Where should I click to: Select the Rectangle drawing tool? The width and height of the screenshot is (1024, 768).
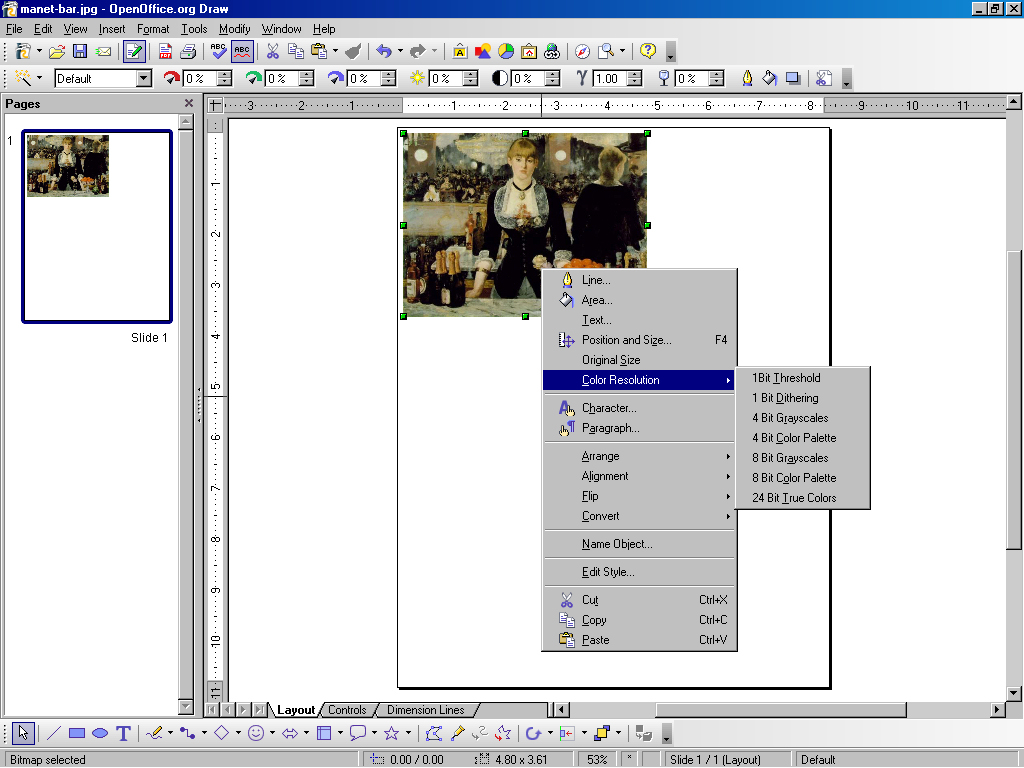(77, 733)
